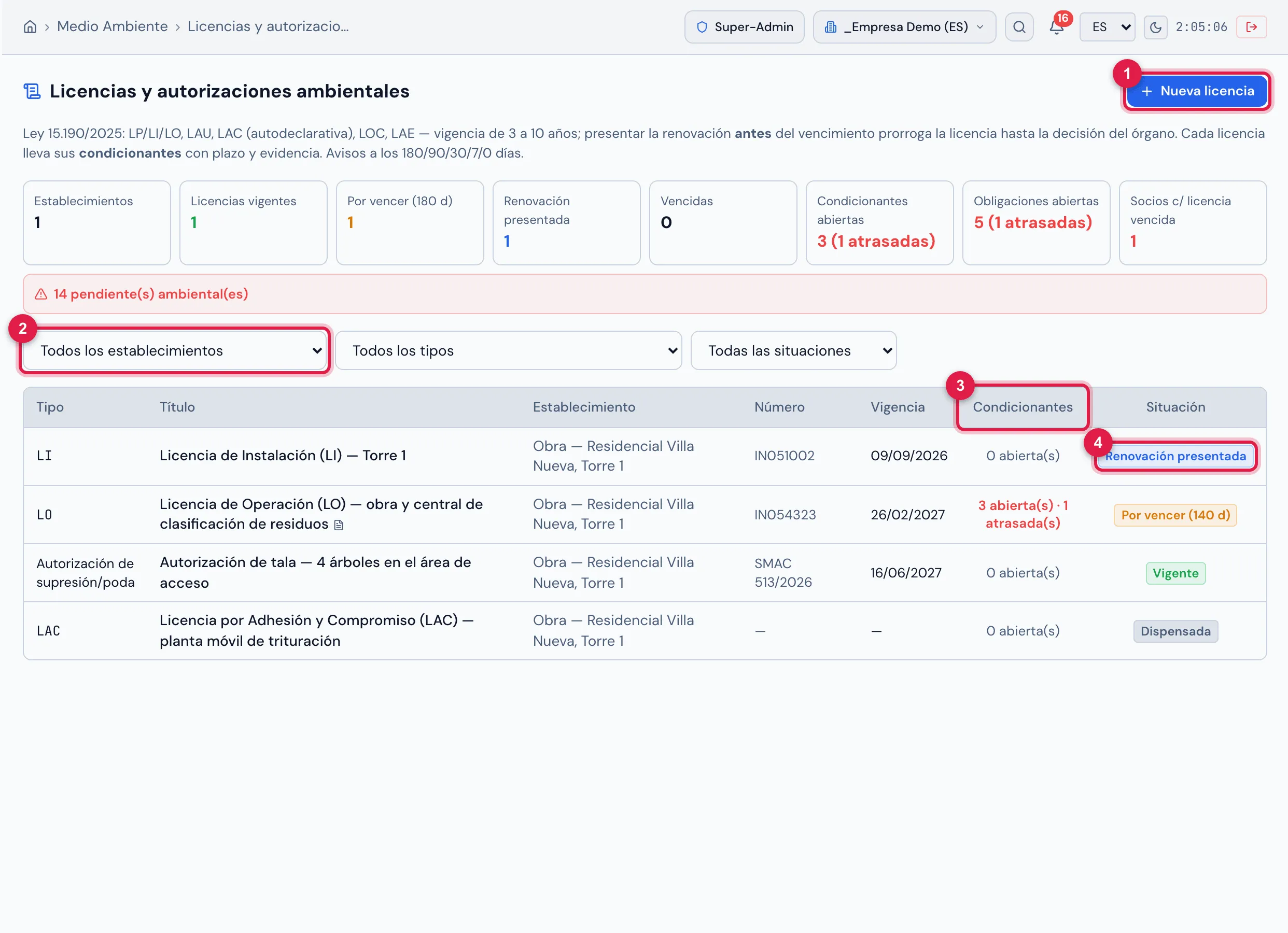This screenshot has width=1288, height=933.
Task: Open the Condicionantes abiertas card
Action: pyautogui.click(x=880, y=222)
